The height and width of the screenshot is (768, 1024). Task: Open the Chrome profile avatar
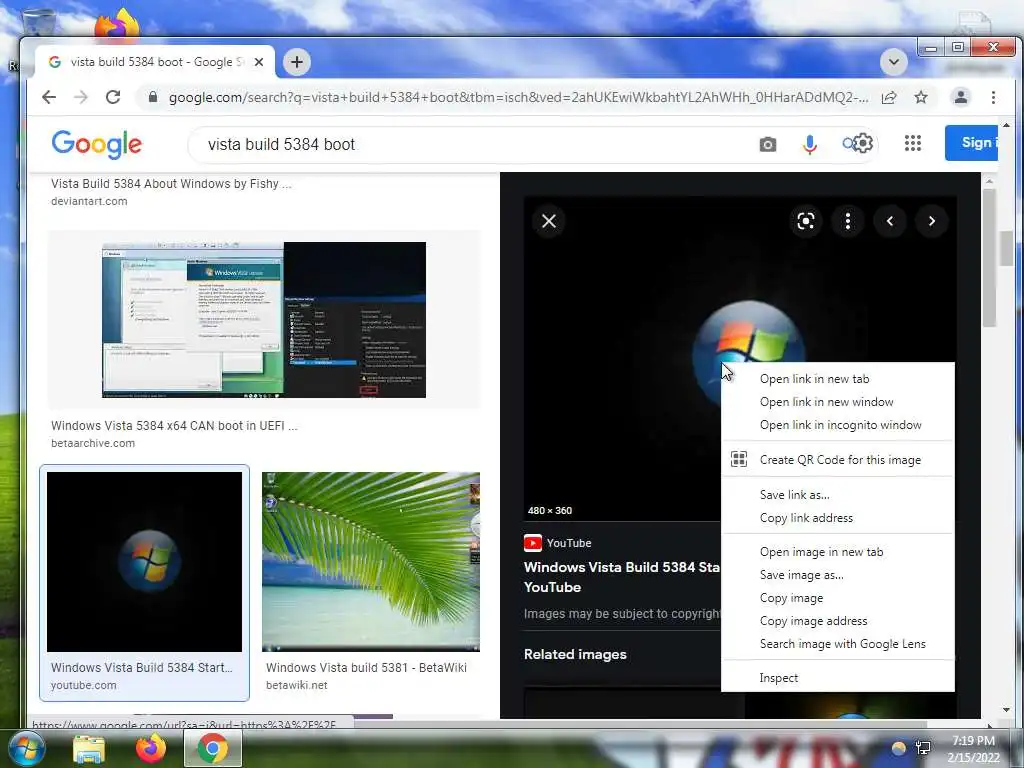961,97
